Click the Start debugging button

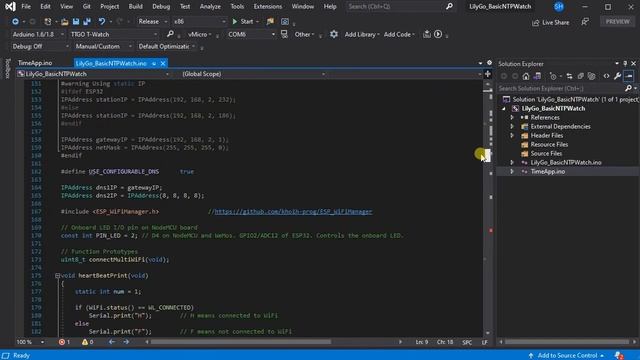click(x=243, y=21)
